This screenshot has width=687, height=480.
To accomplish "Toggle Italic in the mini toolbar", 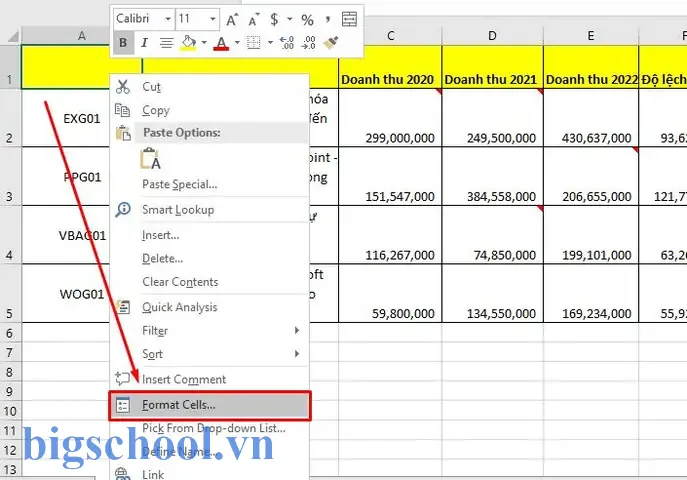I will 144,42.
